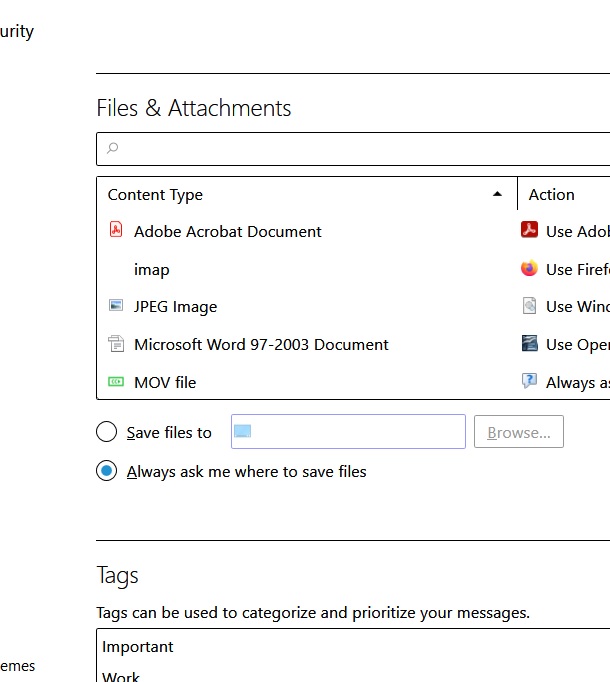Click the Firefox action icon for imap

click(530, 269)
